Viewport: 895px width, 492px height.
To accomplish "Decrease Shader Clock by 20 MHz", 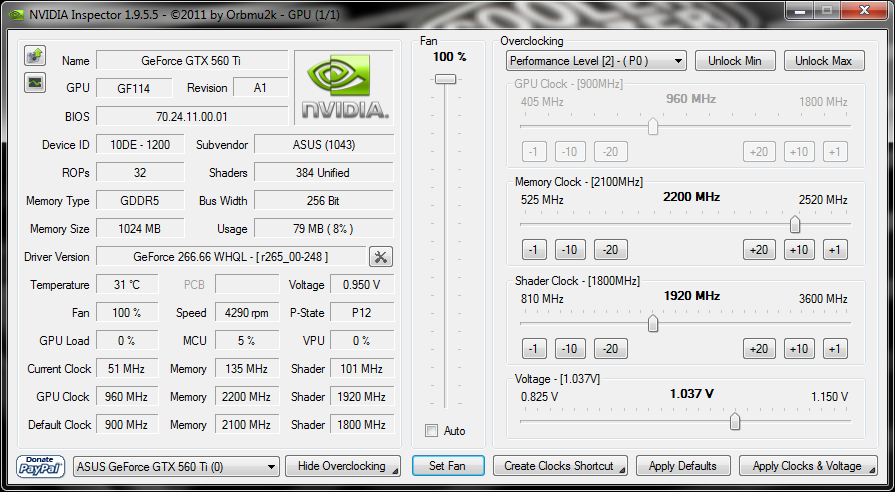I will click(611, 348).
